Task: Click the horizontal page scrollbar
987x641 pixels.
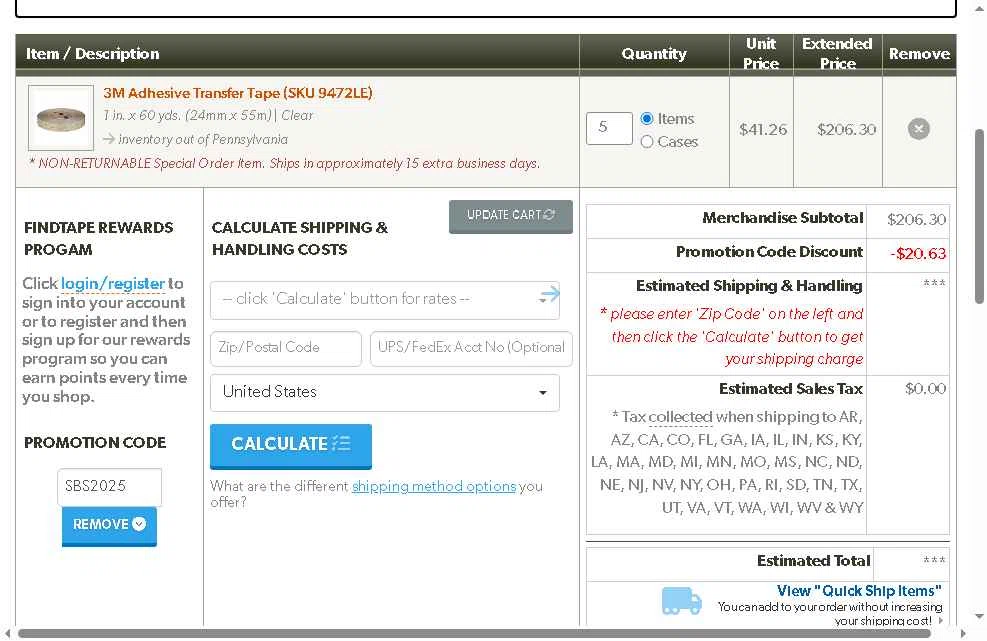Action: (474, 633)
